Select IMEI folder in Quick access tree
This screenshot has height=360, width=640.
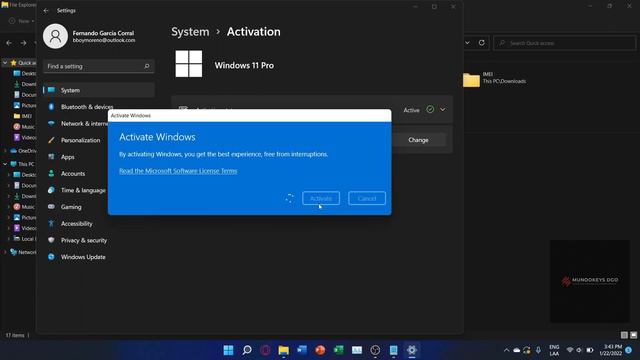click(23, 116)
